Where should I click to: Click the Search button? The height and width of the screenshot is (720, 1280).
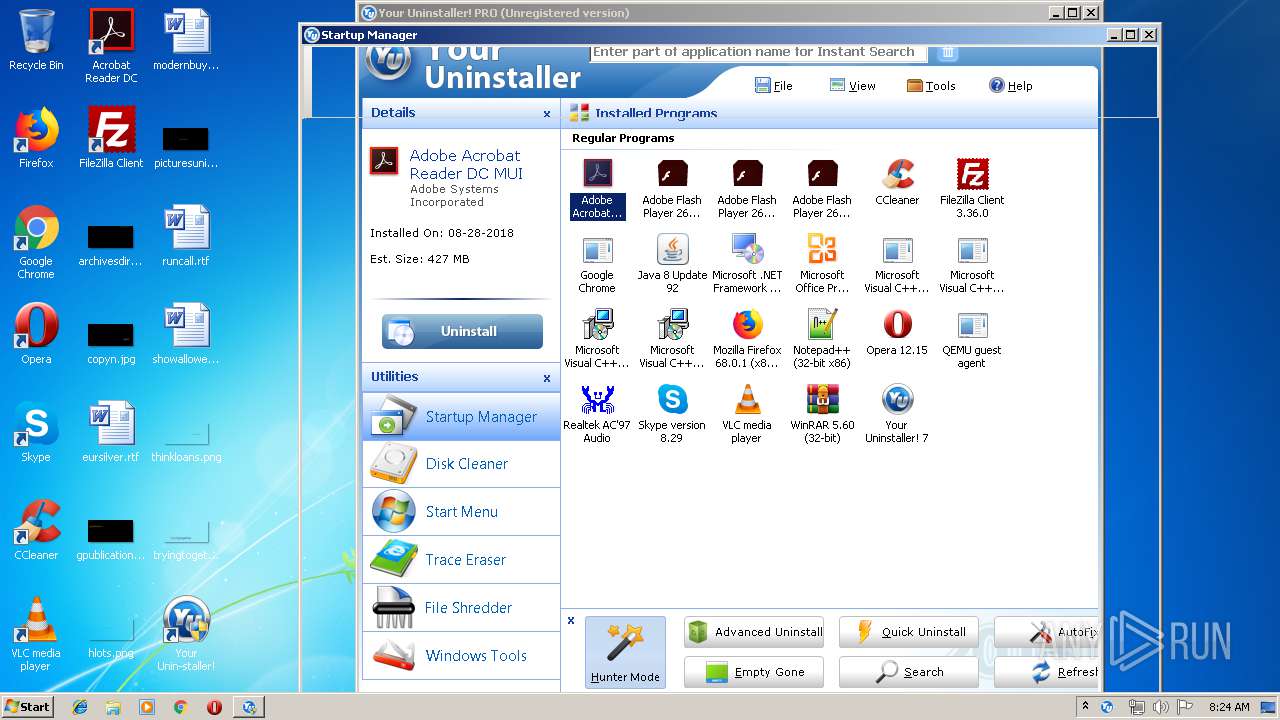pos(909,672)
